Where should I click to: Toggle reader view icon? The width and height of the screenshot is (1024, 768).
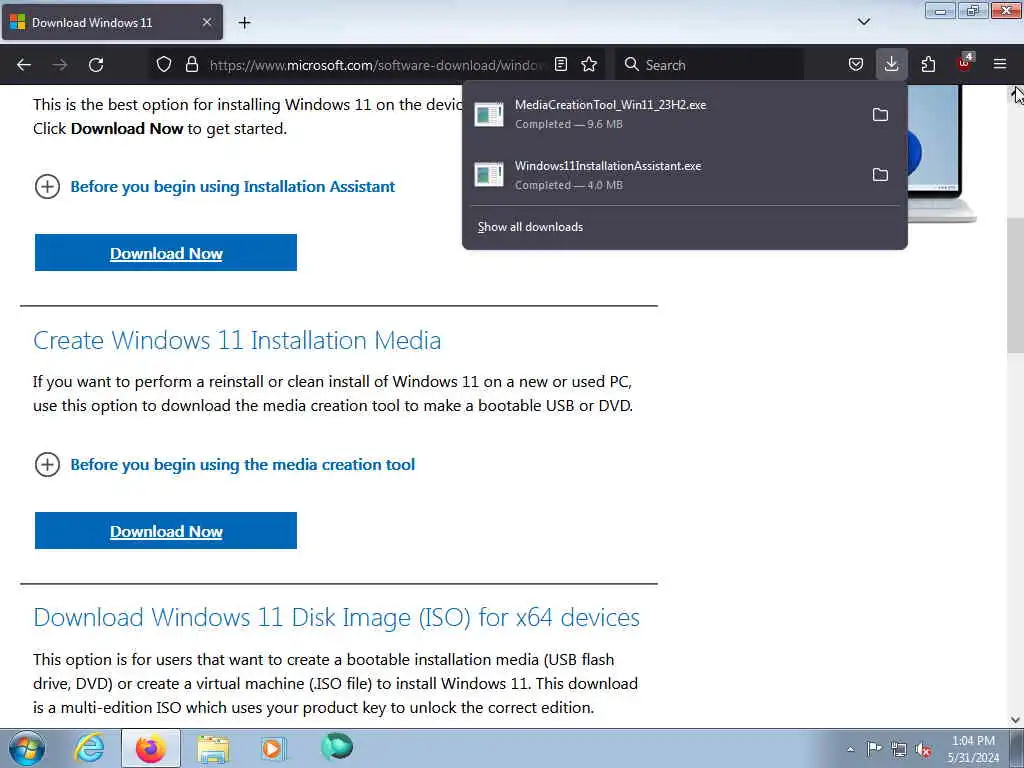561,65
